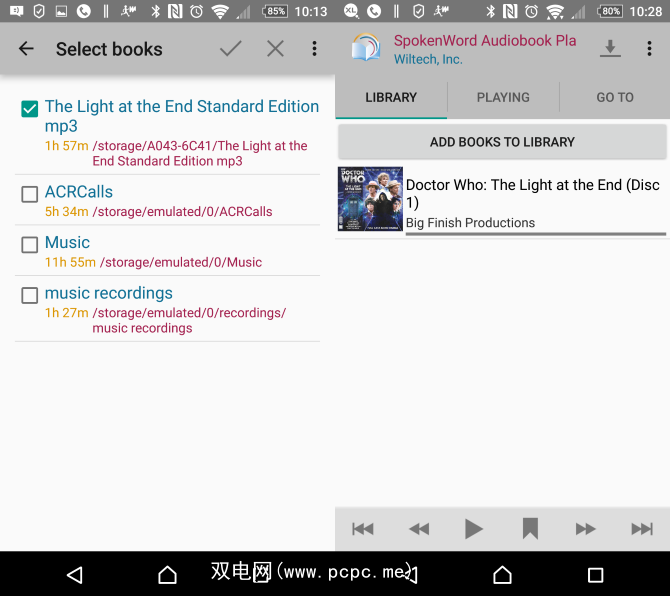The width and height of the screenshot is (670, 596).
Task: Tap the Wiltech, Inc. developer label
Action: tap(428, 59)
